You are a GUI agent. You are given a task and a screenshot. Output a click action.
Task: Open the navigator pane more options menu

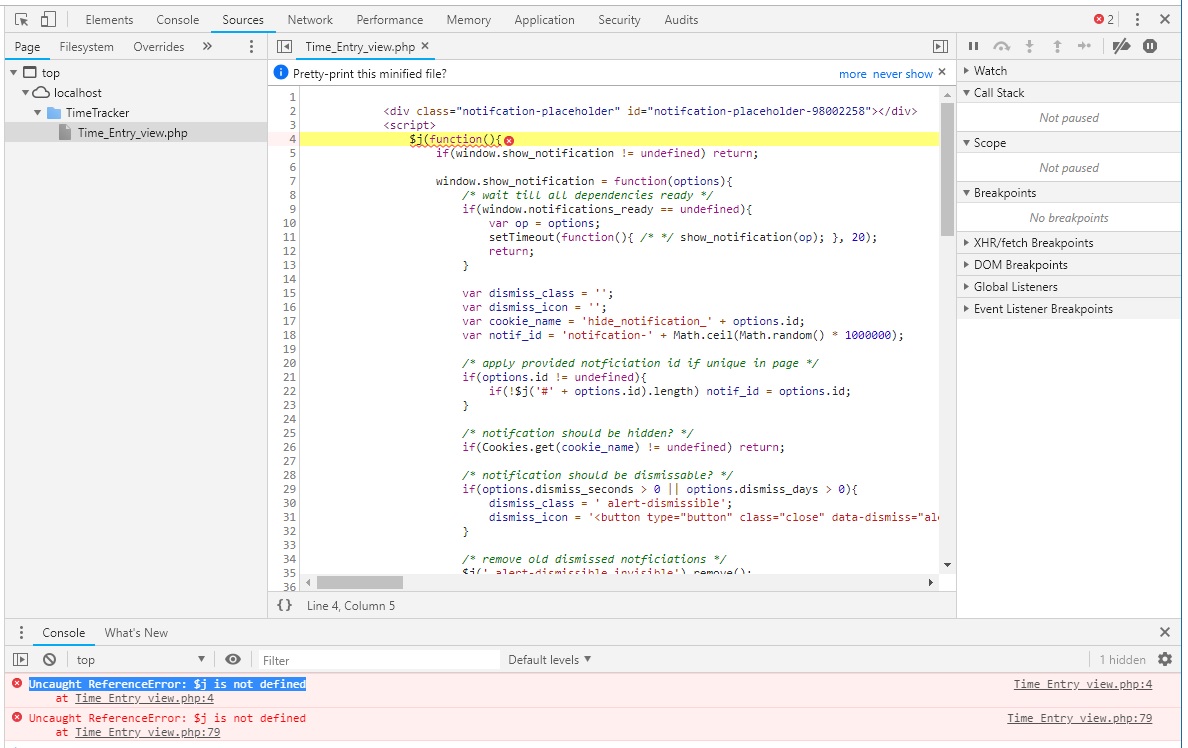[x=252, y=47]
